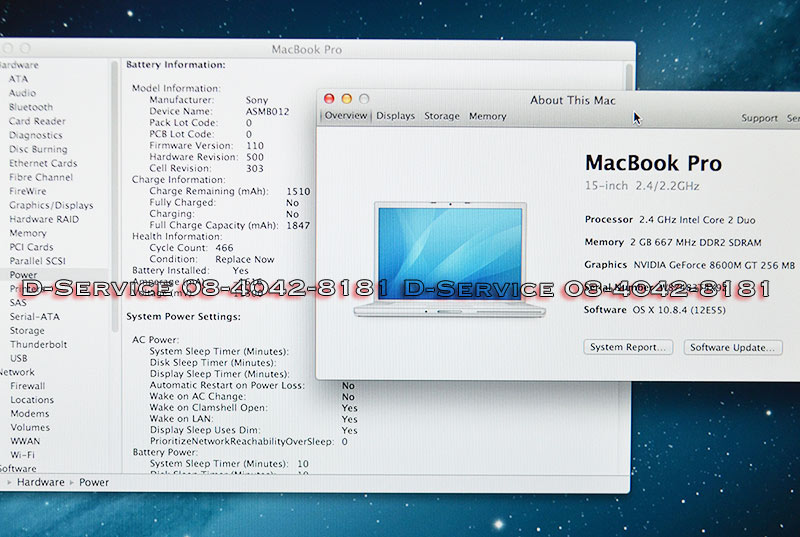
Task: Close the About This Mac window
Action: click(x=329, y=98)
